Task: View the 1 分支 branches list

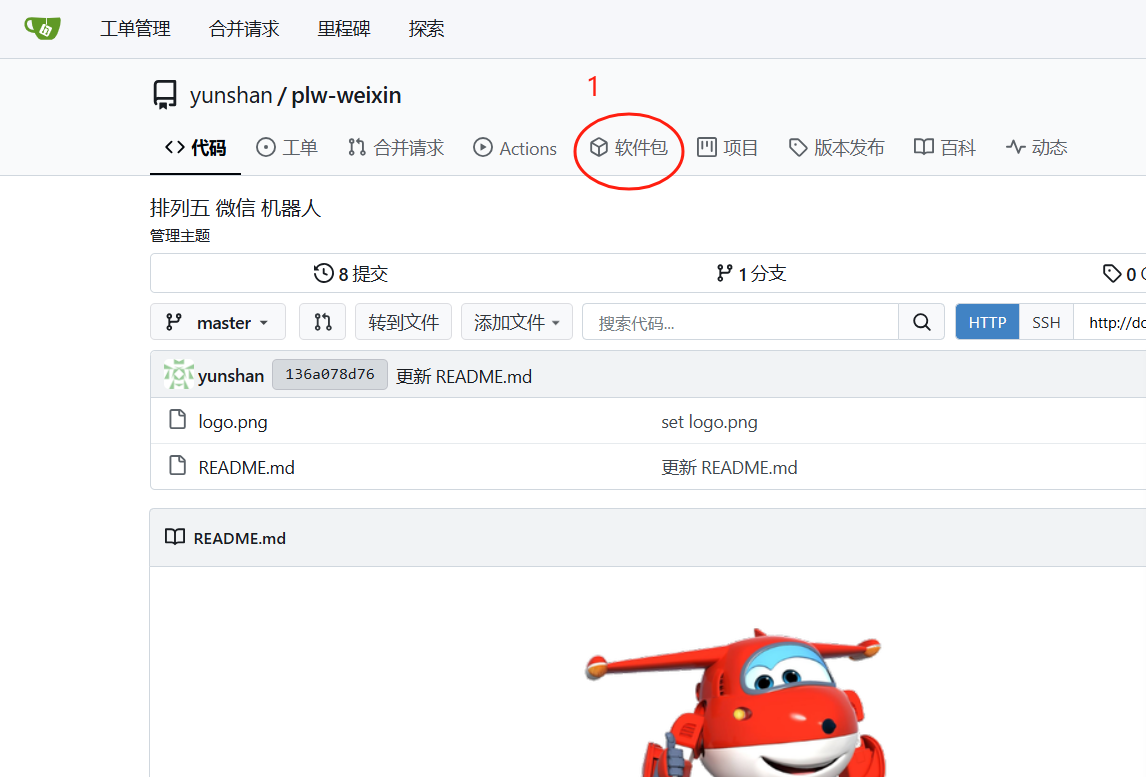Action: (751, 273)
